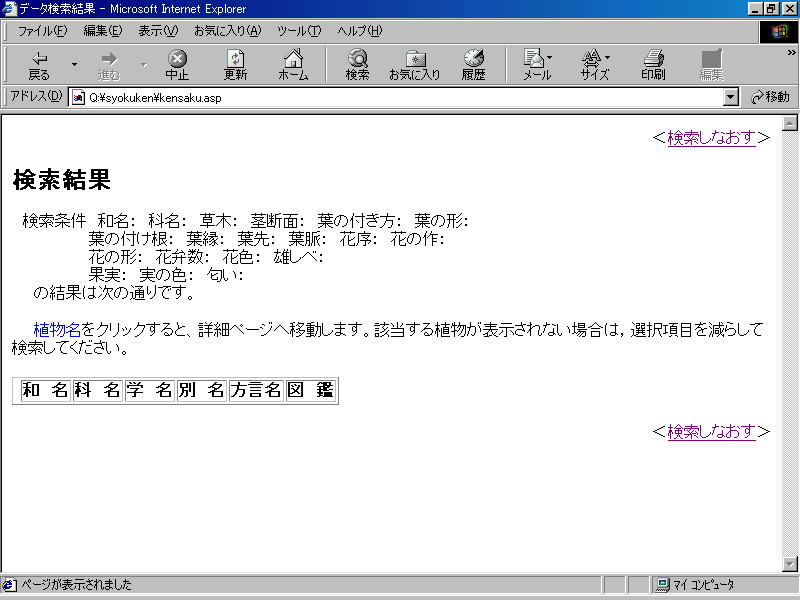Click the Windows logo throbber icon
The width and height of the screenshot is (800, 600).
(779, 32)
